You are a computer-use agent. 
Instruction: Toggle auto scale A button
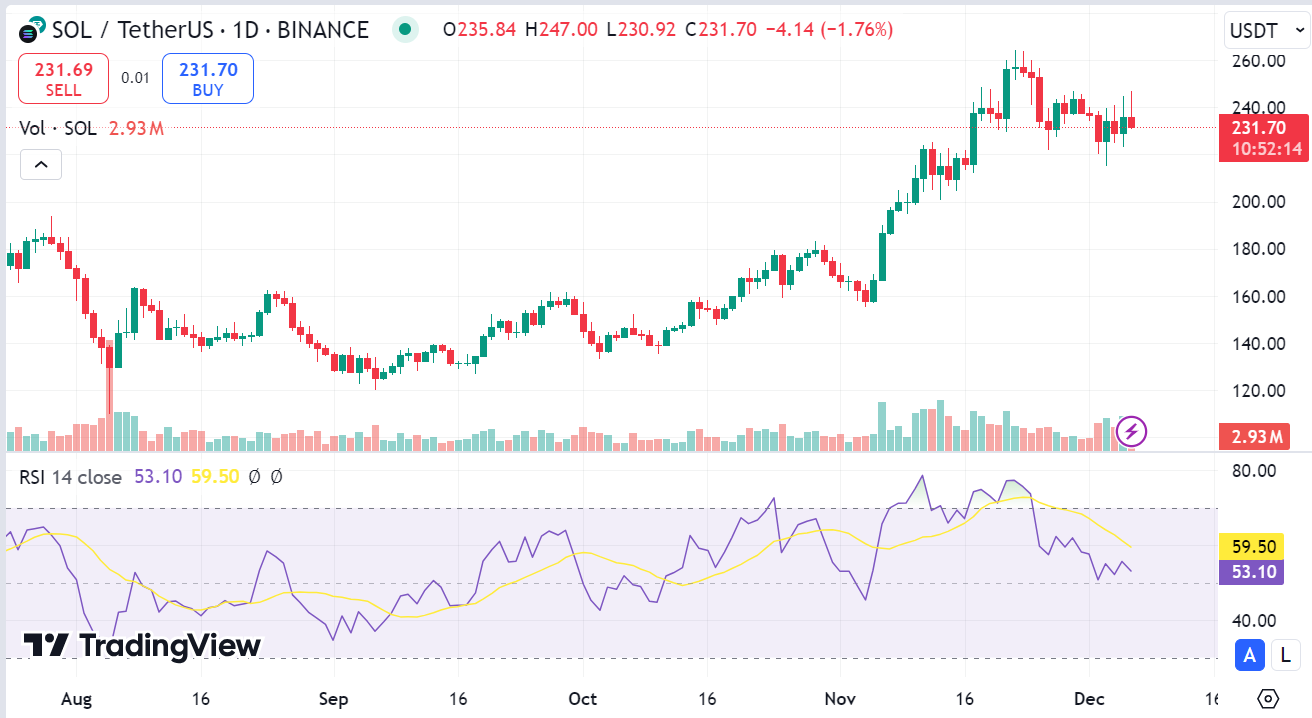click(x=1249, y=655)
